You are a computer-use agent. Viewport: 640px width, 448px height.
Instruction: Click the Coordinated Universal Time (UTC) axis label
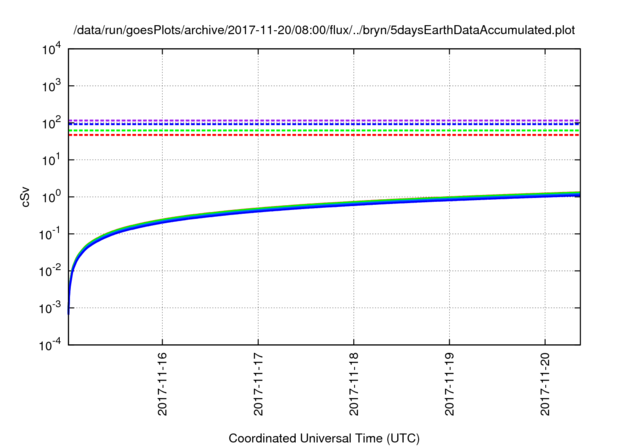click(x=324, y=438)
